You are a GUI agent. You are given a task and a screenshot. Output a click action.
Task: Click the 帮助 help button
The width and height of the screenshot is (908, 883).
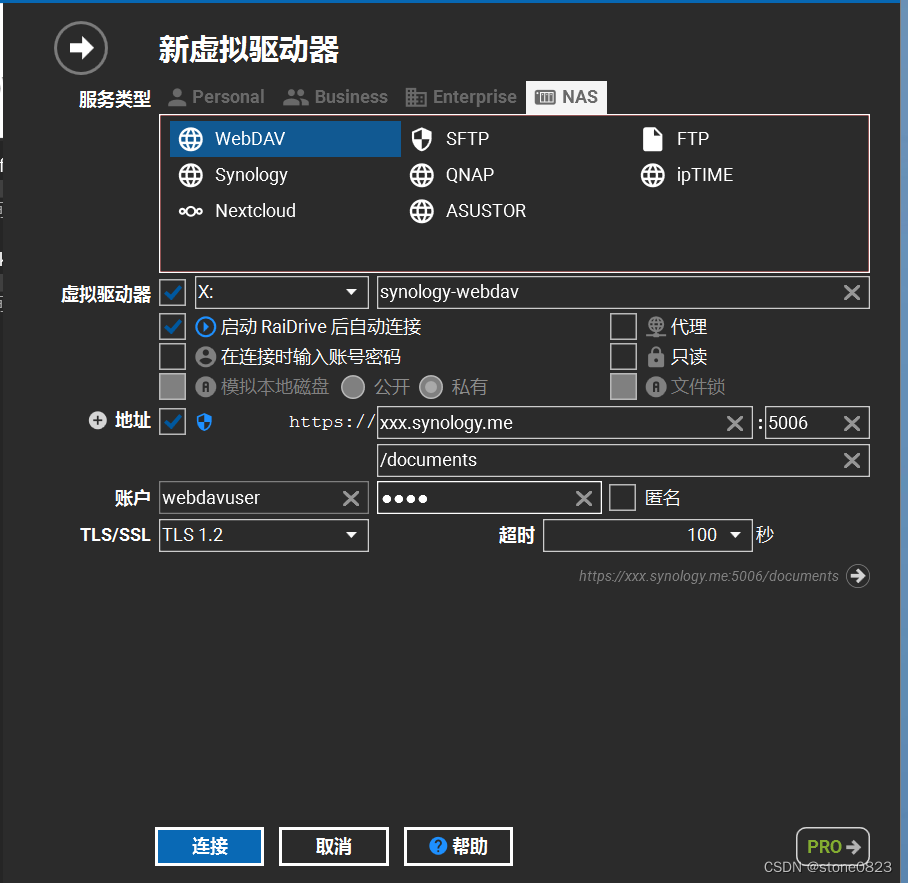pyautogui.click(x=458, y=847)
